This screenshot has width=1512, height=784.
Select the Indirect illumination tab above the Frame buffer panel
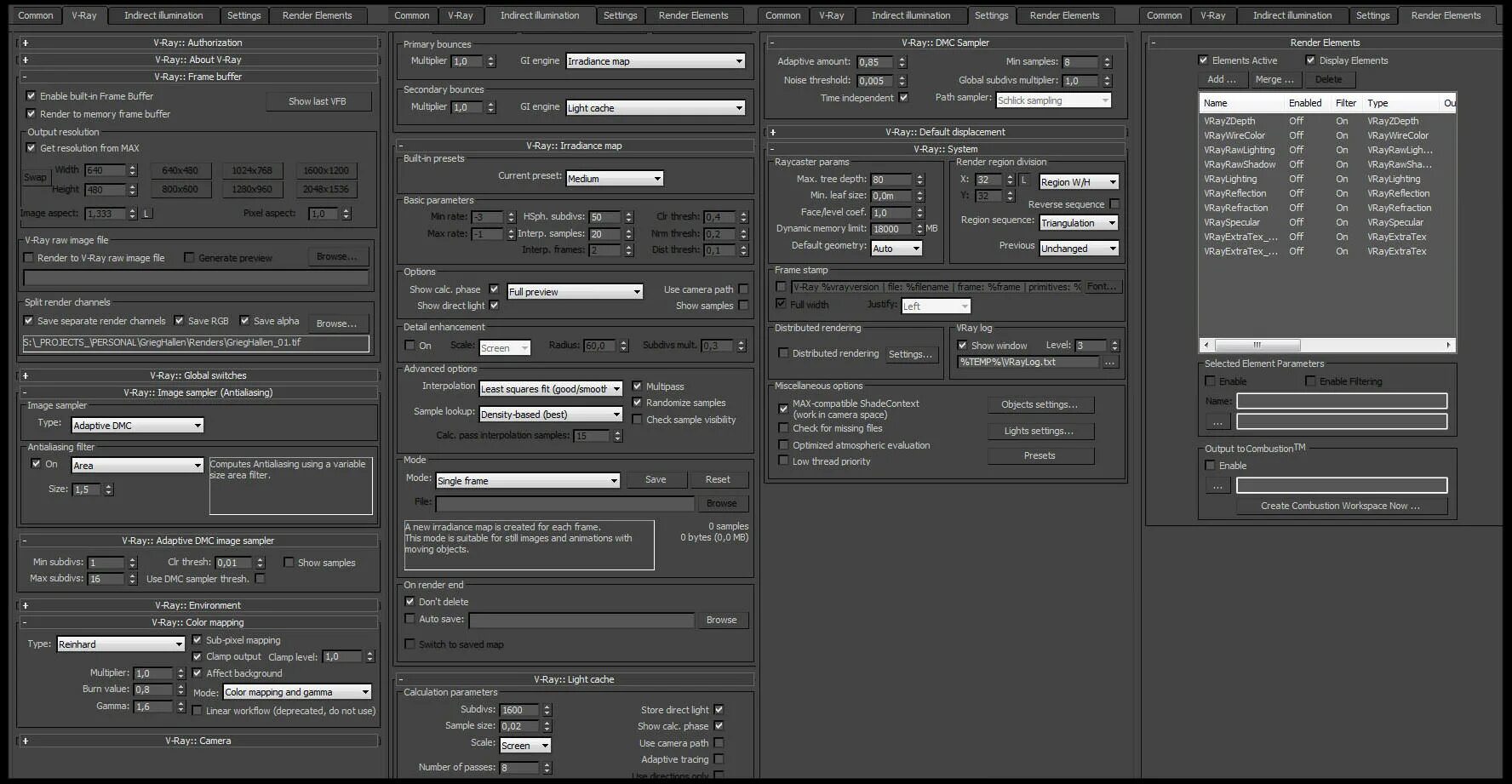point(163,15)
